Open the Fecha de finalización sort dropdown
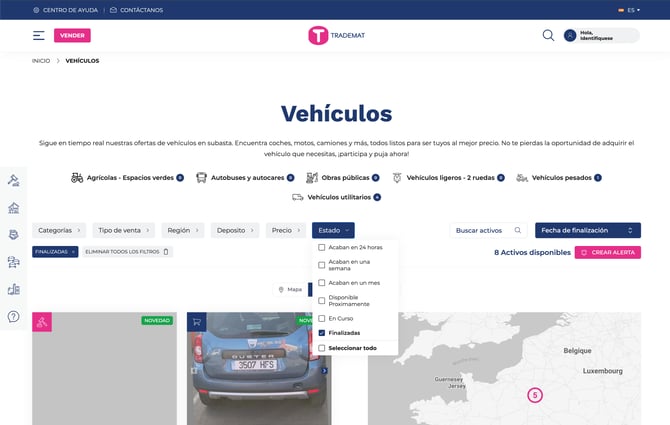 coord(588,230)
